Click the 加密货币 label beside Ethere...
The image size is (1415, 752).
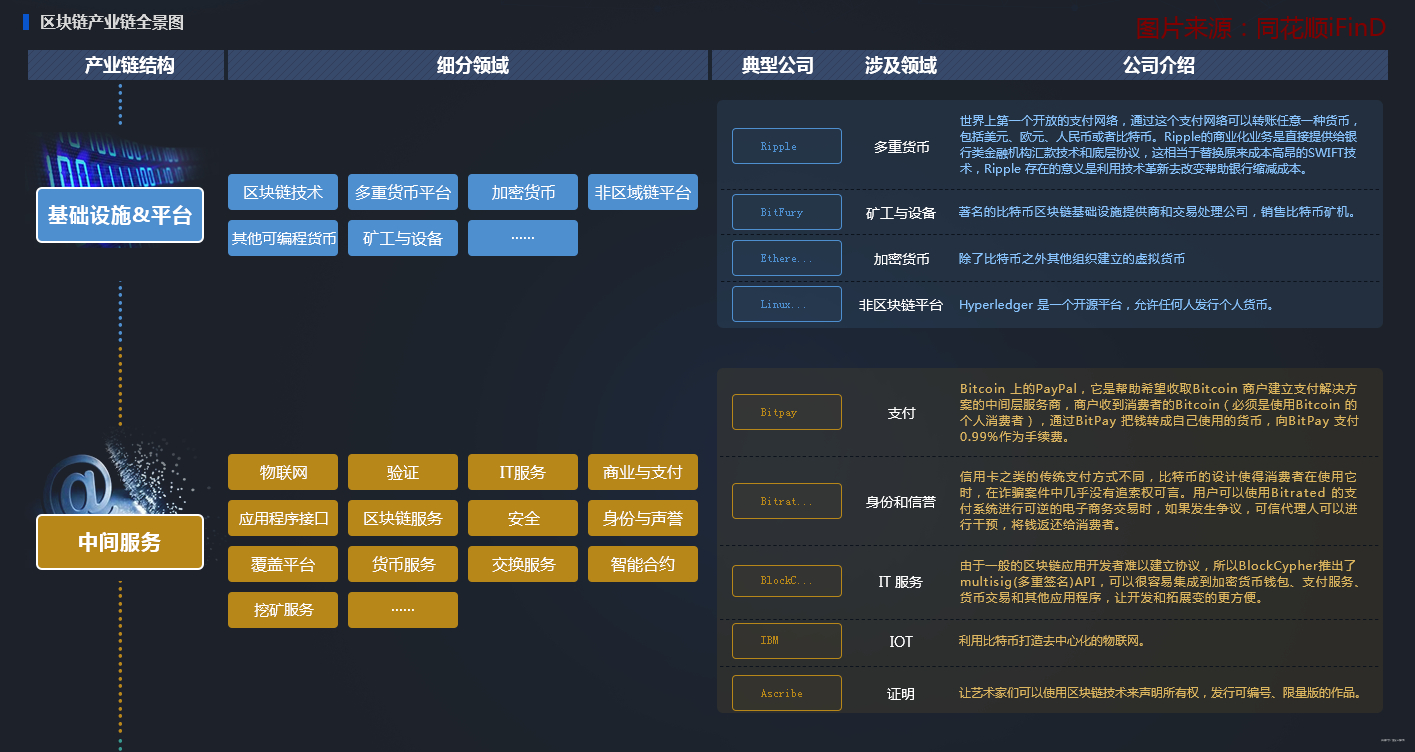tap(901, 259)
